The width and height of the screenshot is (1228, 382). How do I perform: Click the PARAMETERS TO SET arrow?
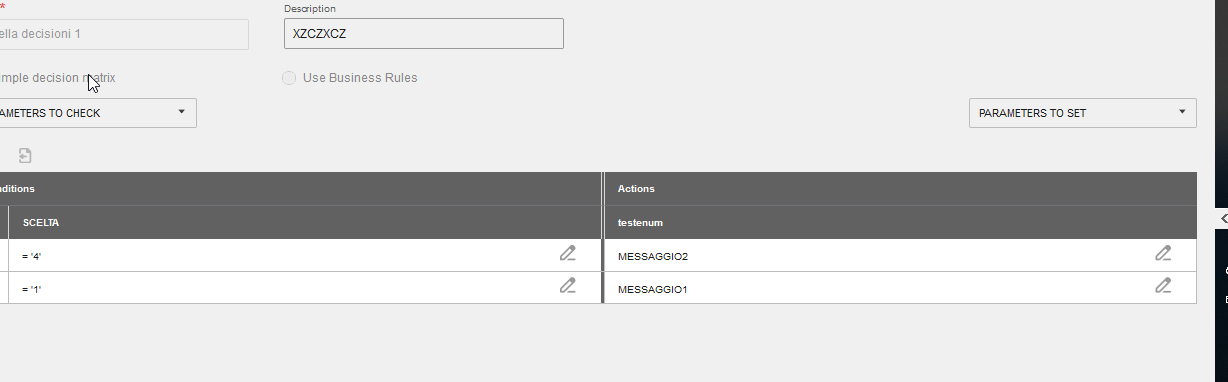[1181, 112]
